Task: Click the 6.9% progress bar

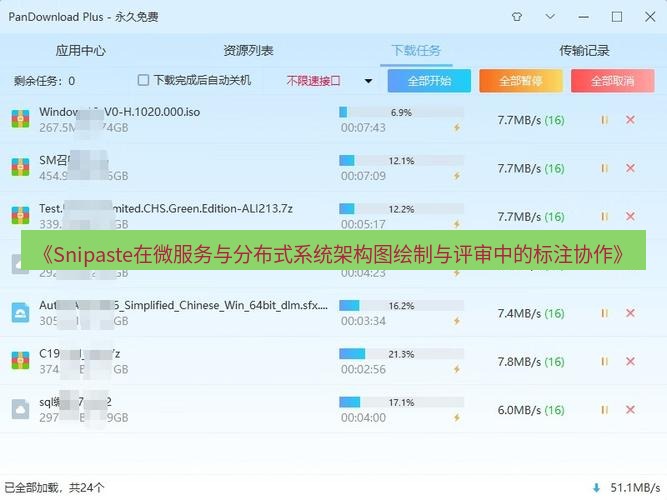Action: [x=401, y=112]
